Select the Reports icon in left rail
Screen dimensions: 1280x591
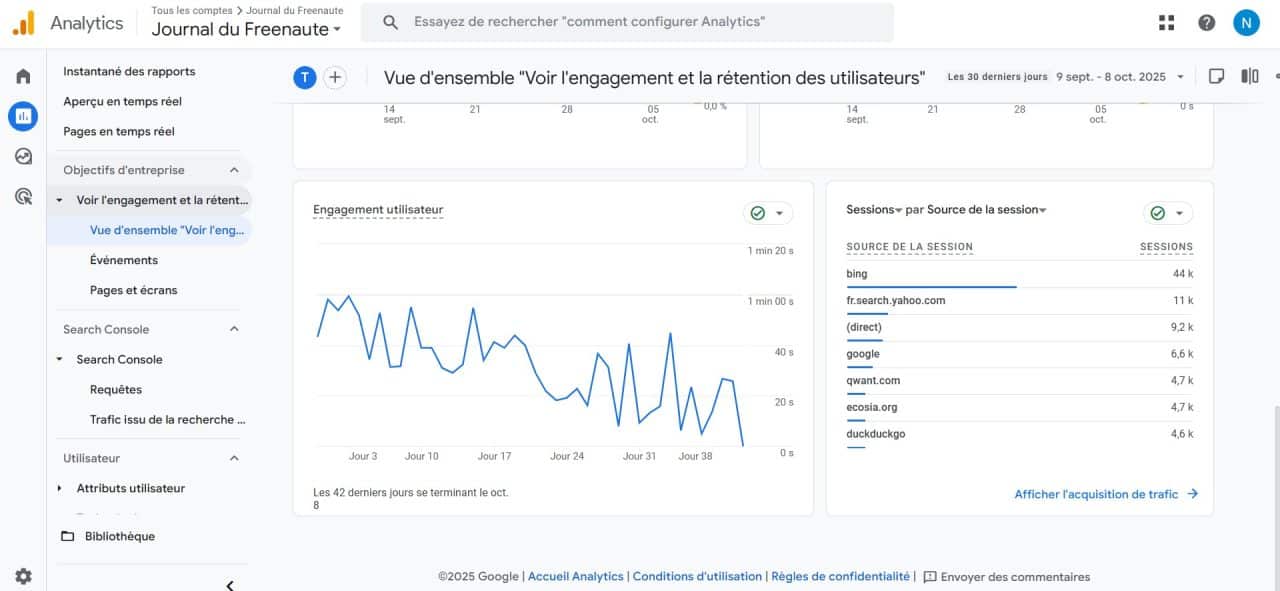click(x=23, y=116)
